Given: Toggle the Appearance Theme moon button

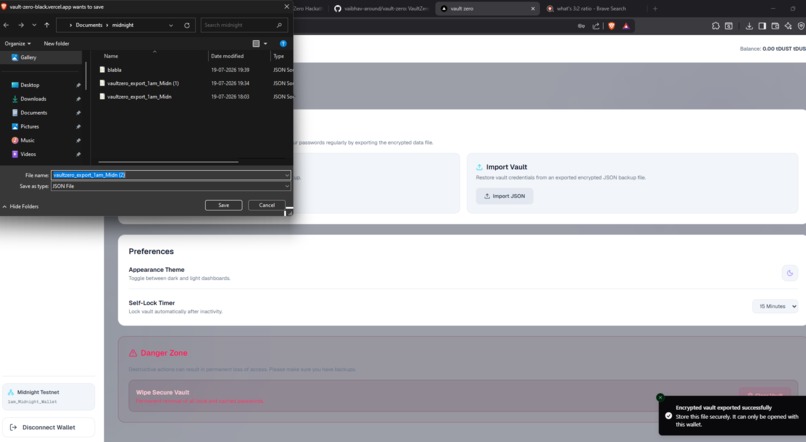Looking at the screenshot, I should click(790, 273).
